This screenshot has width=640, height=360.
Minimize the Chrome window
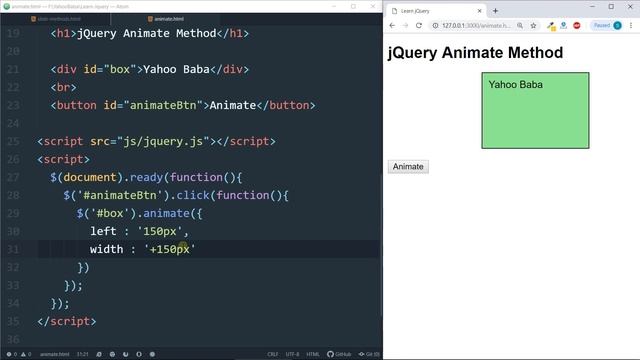click(592, 7)
